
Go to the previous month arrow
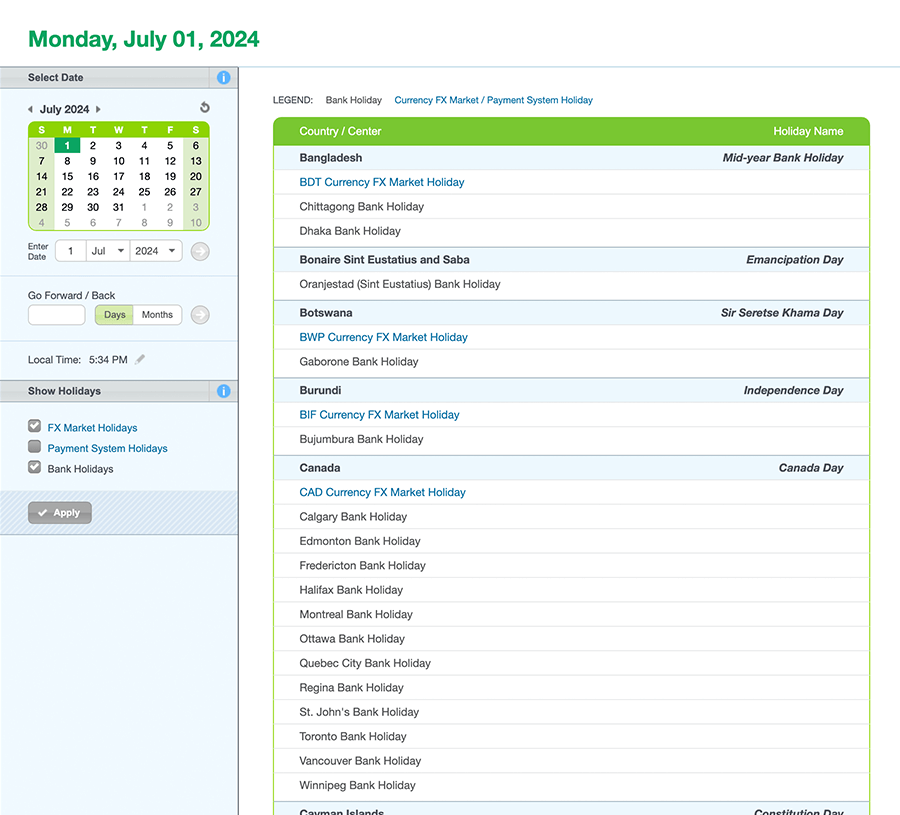(30, 109)
